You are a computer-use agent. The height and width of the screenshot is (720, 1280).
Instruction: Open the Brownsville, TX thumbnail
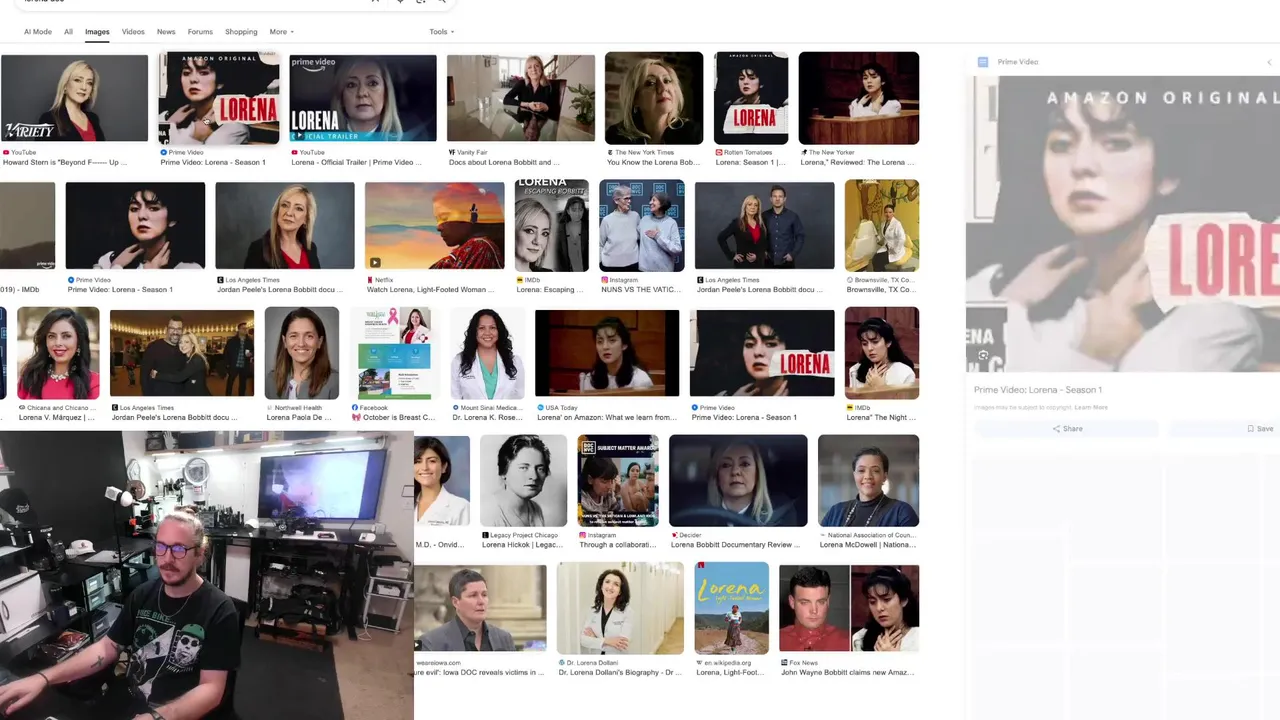[x=882, y=226]
